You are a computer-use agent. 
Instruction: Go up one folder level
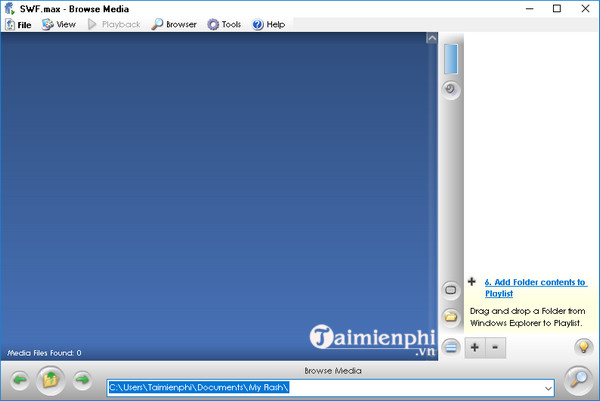point(51,380)
